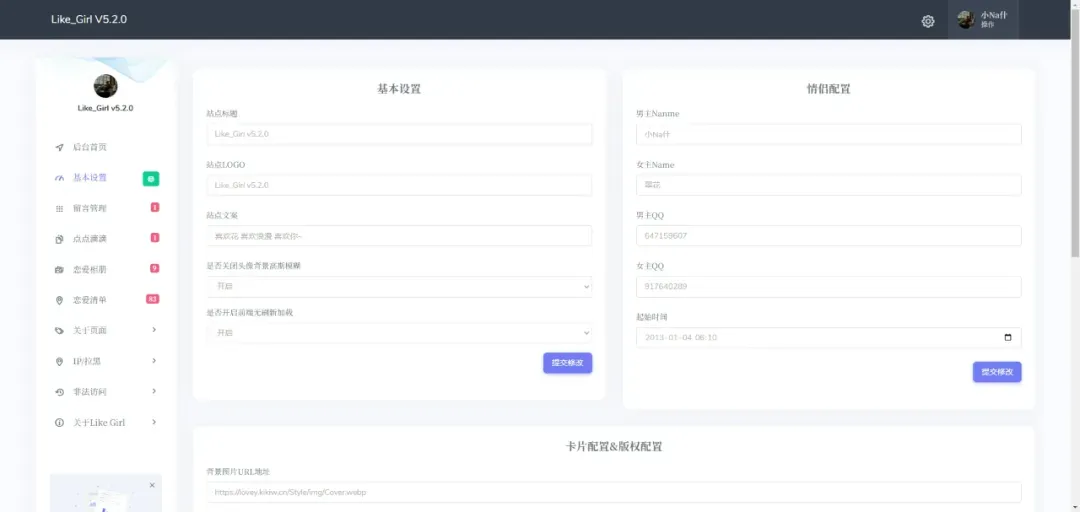Click the Like_Girl V5.2.0 header title
Image resolution: width=1080 pixels, height=512 pixels.
(89, 19)
